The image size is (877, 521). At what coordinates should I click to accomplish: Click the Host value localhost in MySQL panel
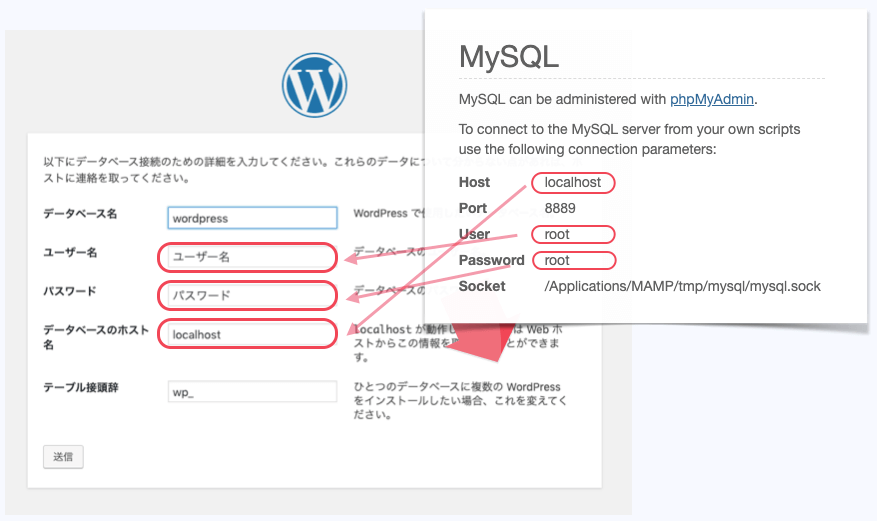click(x=573, y=183)
